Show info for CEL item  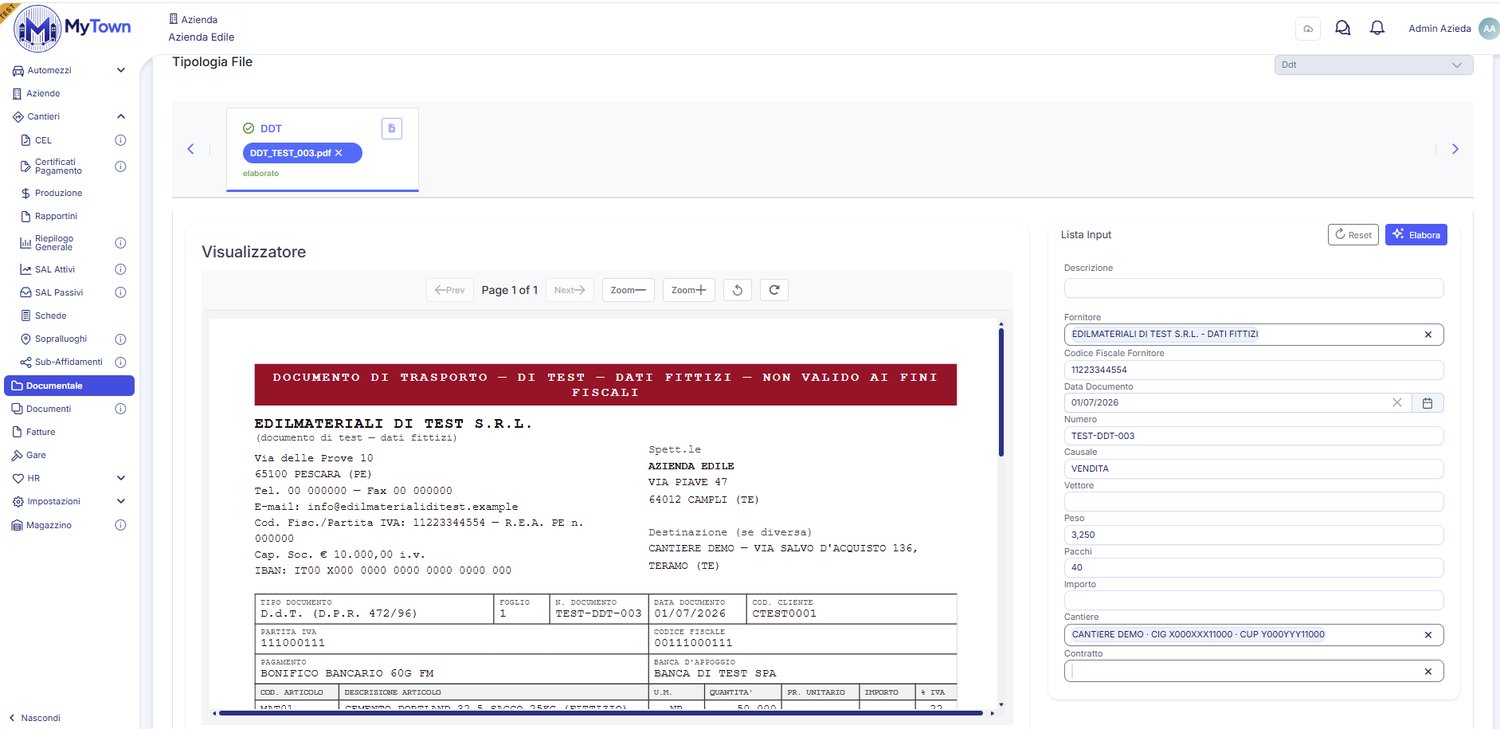point(120,140)
